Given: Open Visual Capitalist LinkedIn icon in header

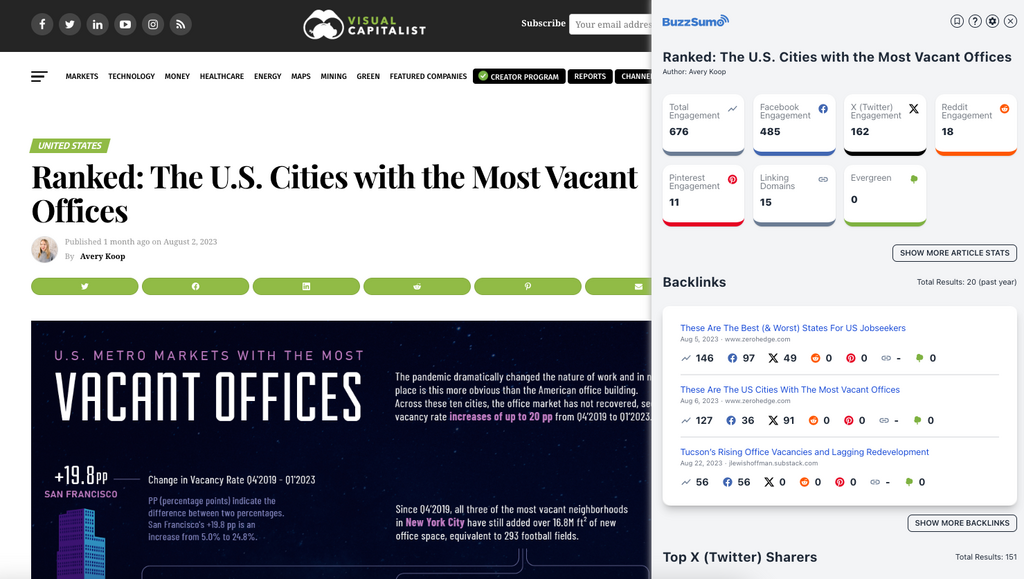Looking at the screenshot, I should tap(97, 24).
